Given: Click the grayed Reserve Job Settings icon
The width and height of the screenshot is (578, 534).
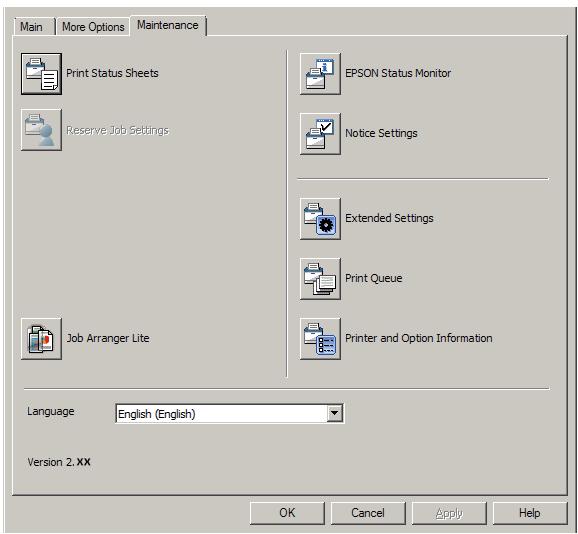Looking at the screenshot, I should pyautogui.click(x=41, y=130).
